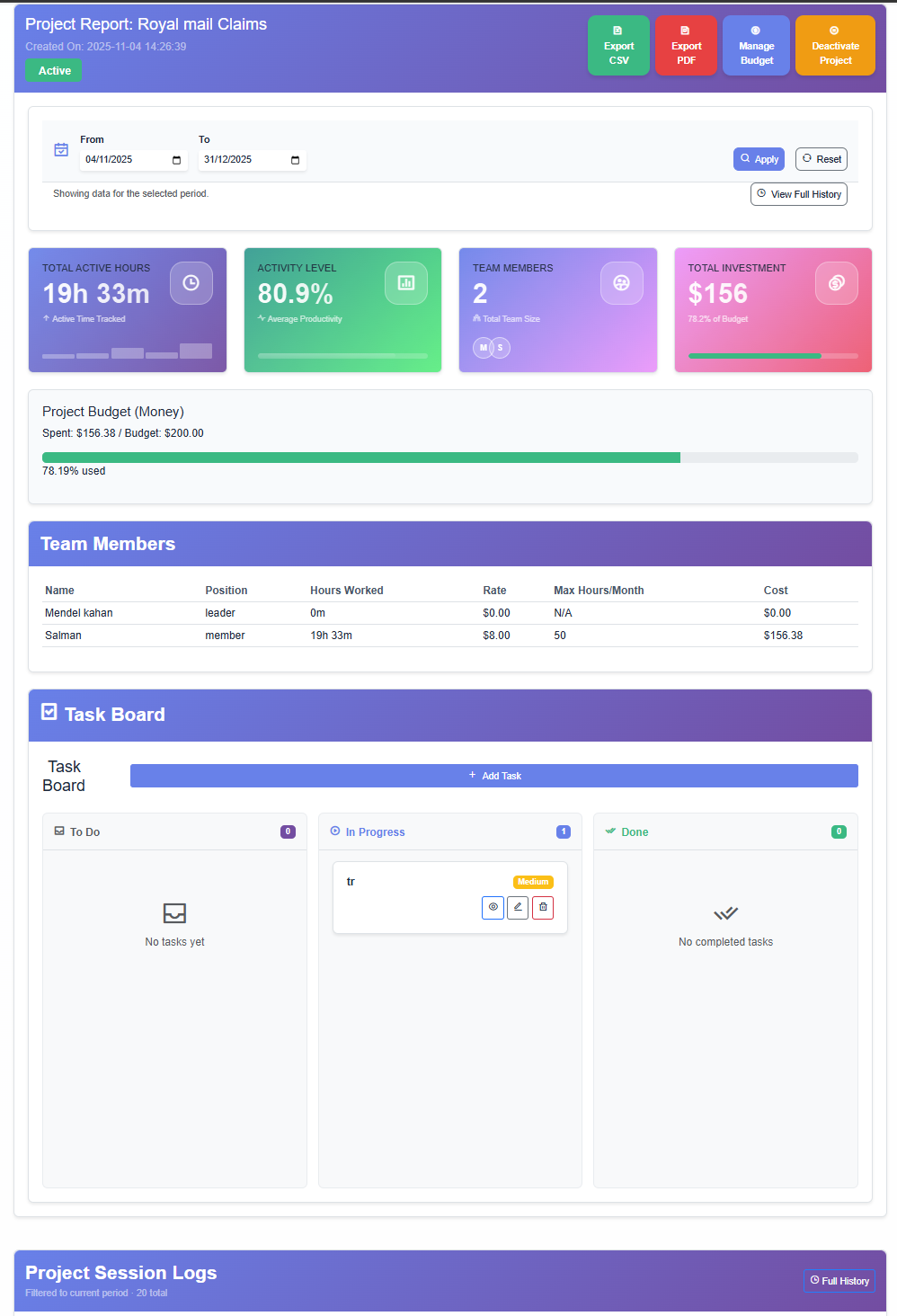Delete task "tr" using the trash icon
This screenshot has height=1316, width=897.
pos(543,907)
